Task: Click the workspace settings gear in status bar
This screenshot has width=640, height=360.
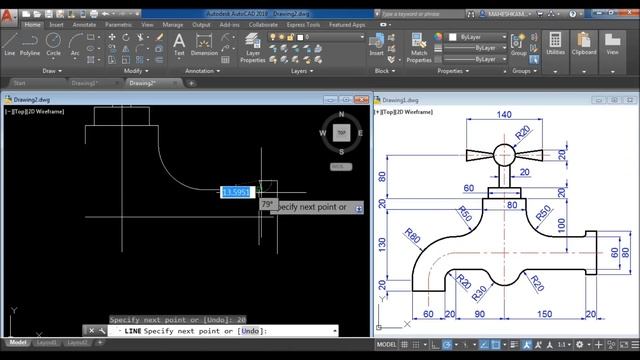Action: pyautogui.click(x=579, y=344)
